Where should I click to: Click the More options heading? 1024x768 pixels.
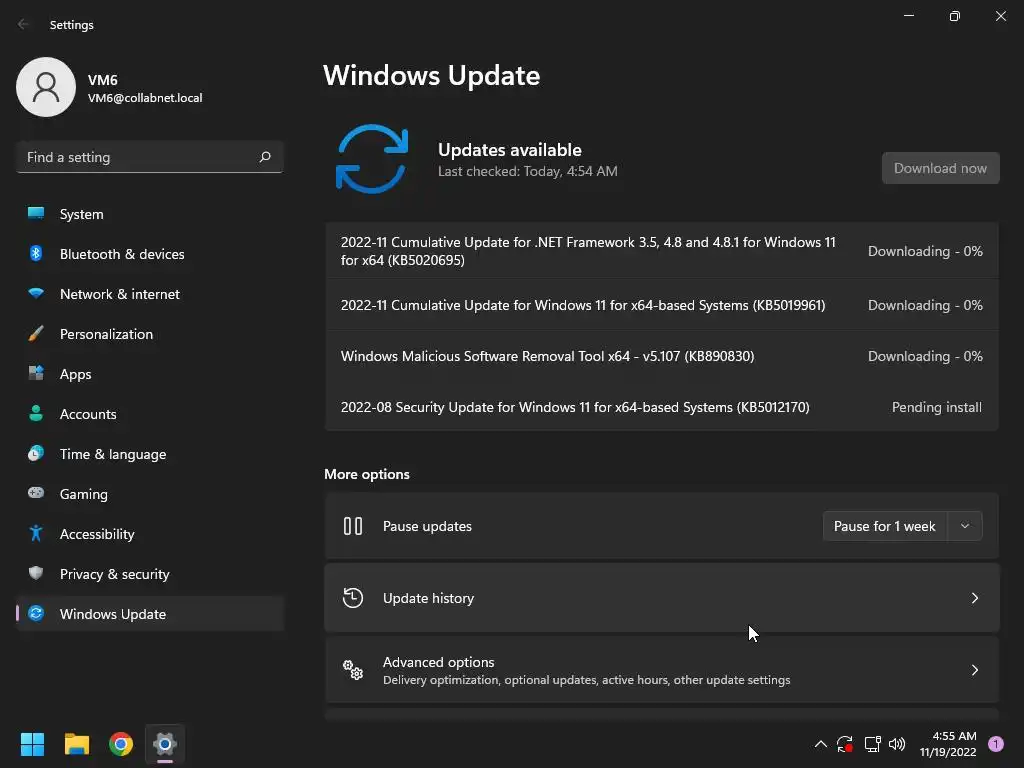(367, 474)
